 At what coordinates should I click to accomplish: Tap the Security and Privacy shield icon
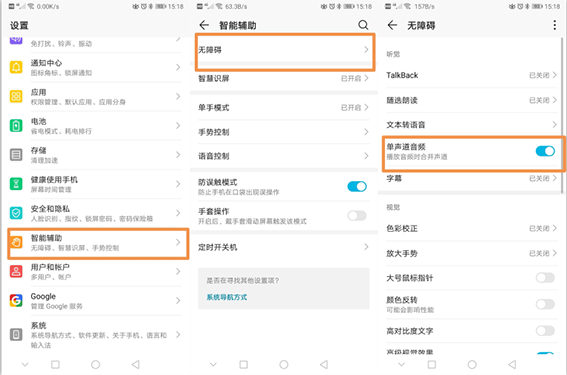click(16, 213)
